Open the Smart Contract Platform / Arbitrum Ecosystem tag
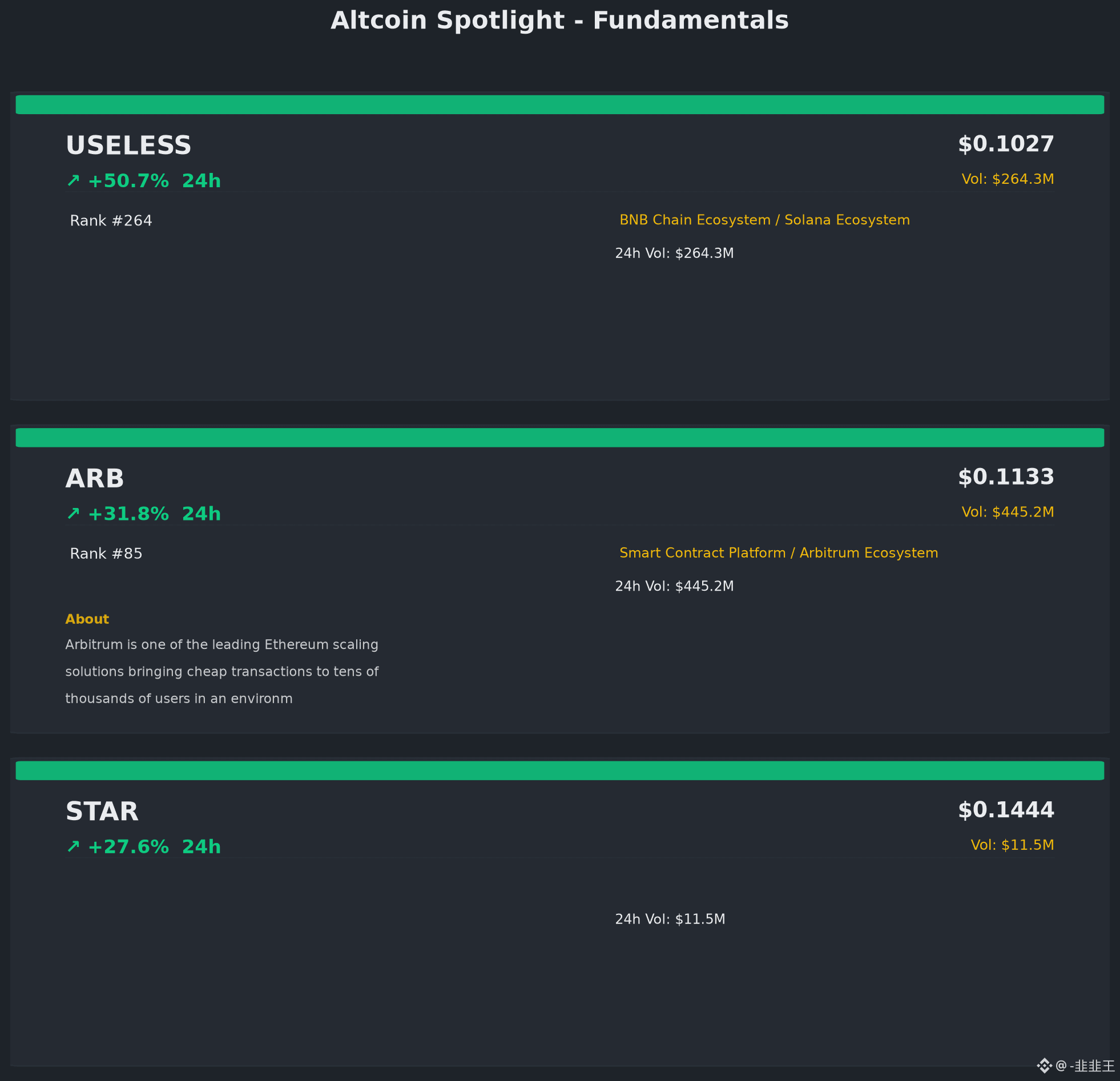The height and width of the screenshot is (1081, 1120). [779, 553]
